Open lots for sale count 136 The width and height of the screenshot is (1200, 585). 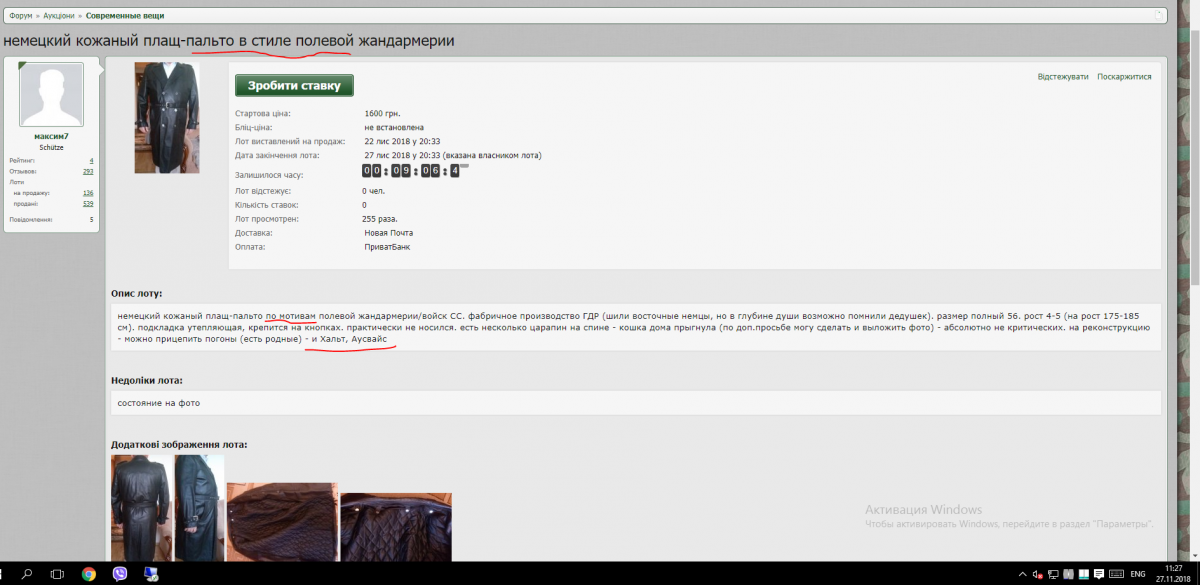tap(88, 193)
